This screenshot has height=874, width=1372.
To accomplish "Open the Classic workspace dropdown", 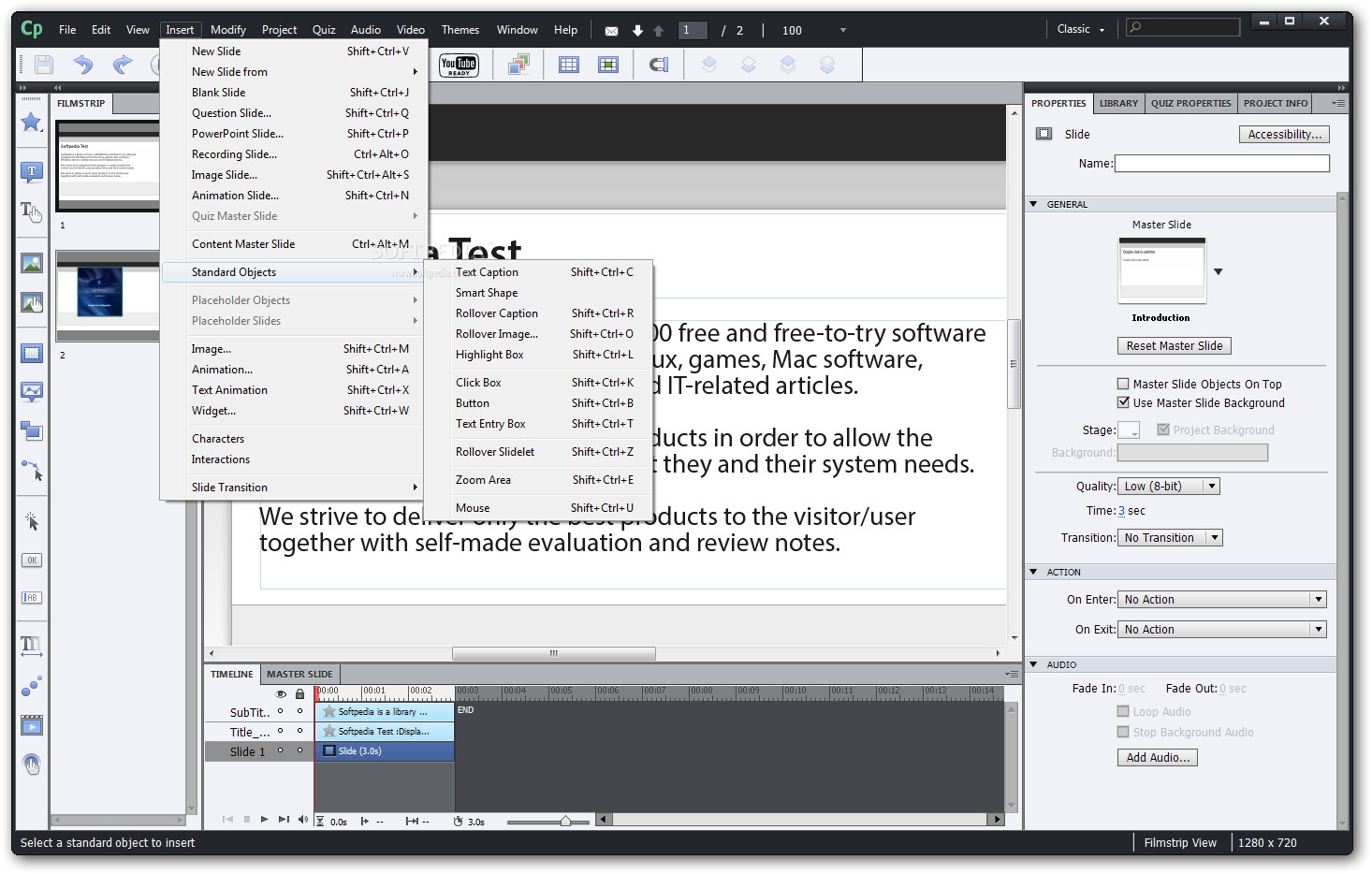I will pos(1081,29).
